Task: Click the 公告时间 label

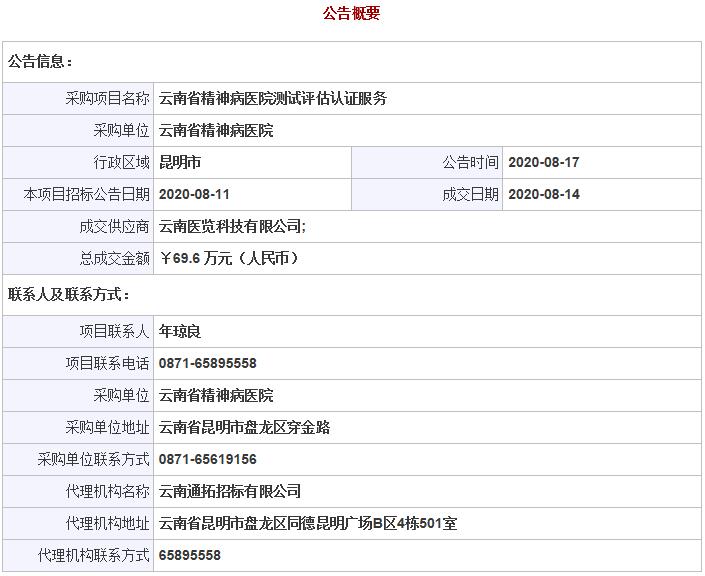Action: [470, 162]
